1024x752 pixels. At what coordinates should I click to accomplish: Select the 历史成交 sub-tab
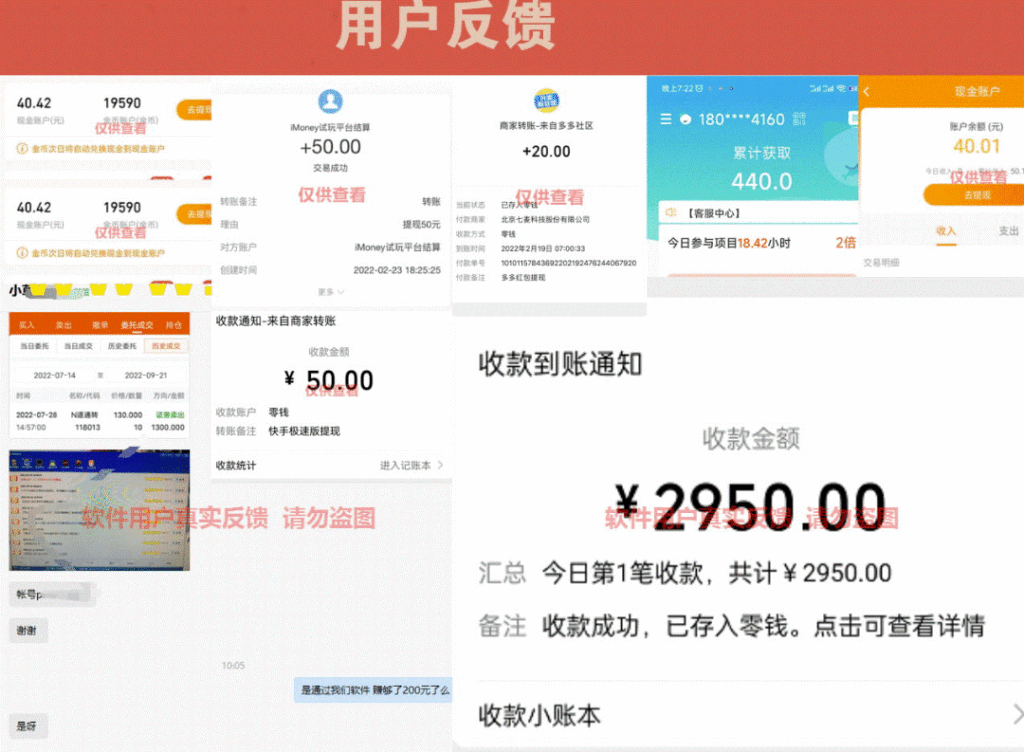pos(166,346)
